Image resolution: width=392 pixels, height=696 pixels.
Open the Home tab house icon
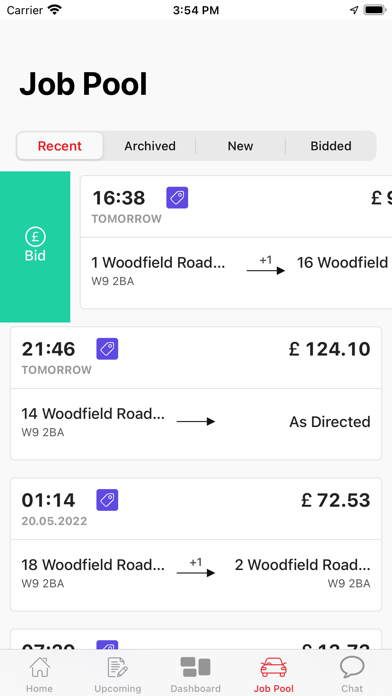tap(40, 667)
